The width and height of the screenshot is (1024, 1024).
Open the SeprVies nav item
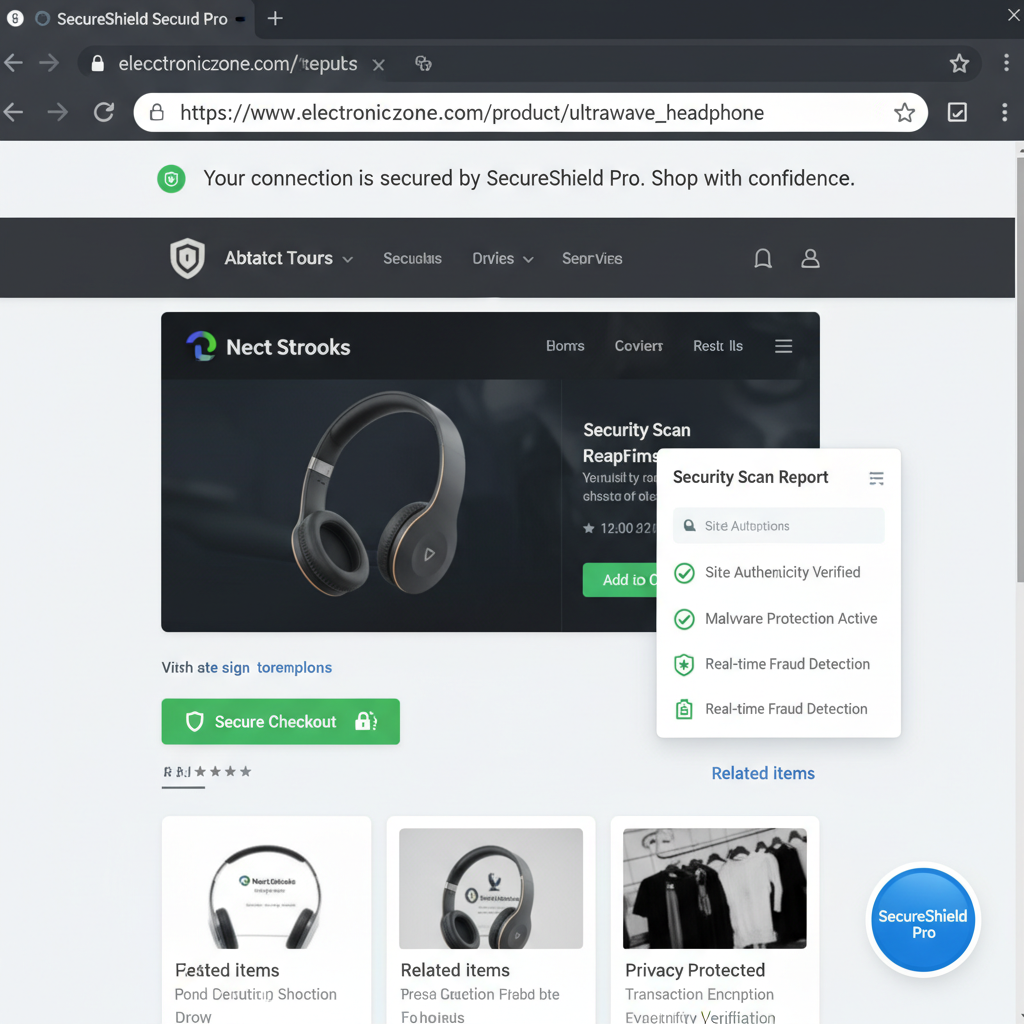pyautogui.click(x=592, y=259)
